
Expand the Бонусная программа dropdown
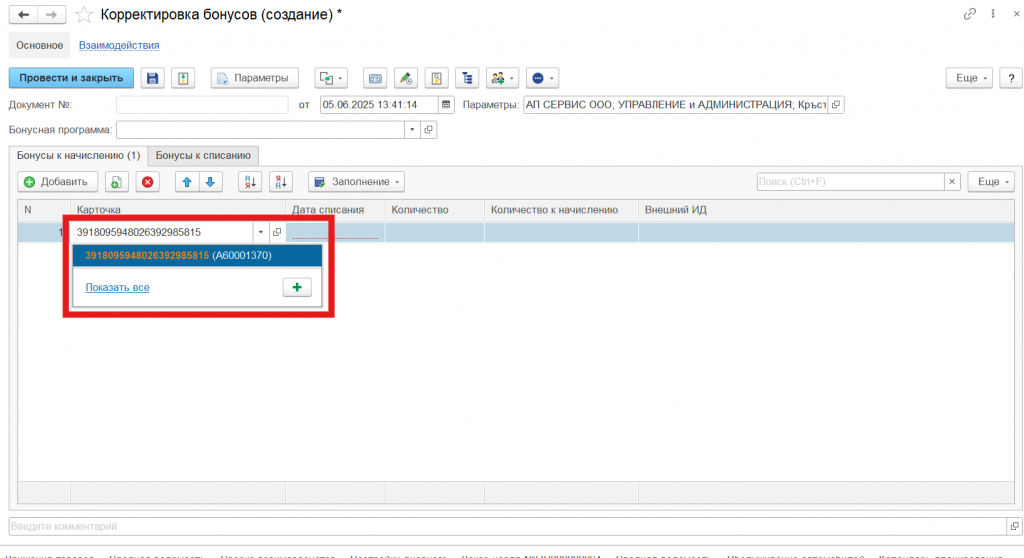pos(411,130)
